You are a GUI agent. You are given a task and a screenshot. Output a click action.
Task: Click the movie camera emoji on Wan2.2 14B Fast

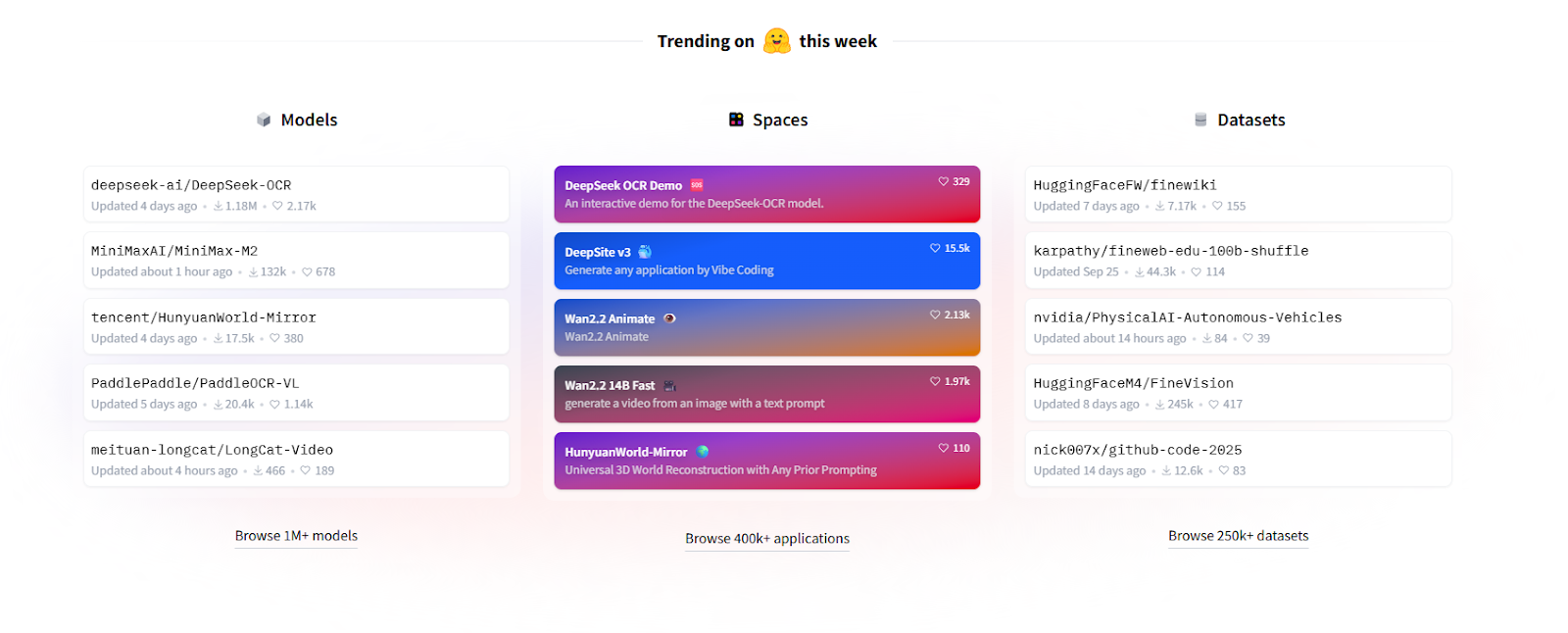click(671, 384)
